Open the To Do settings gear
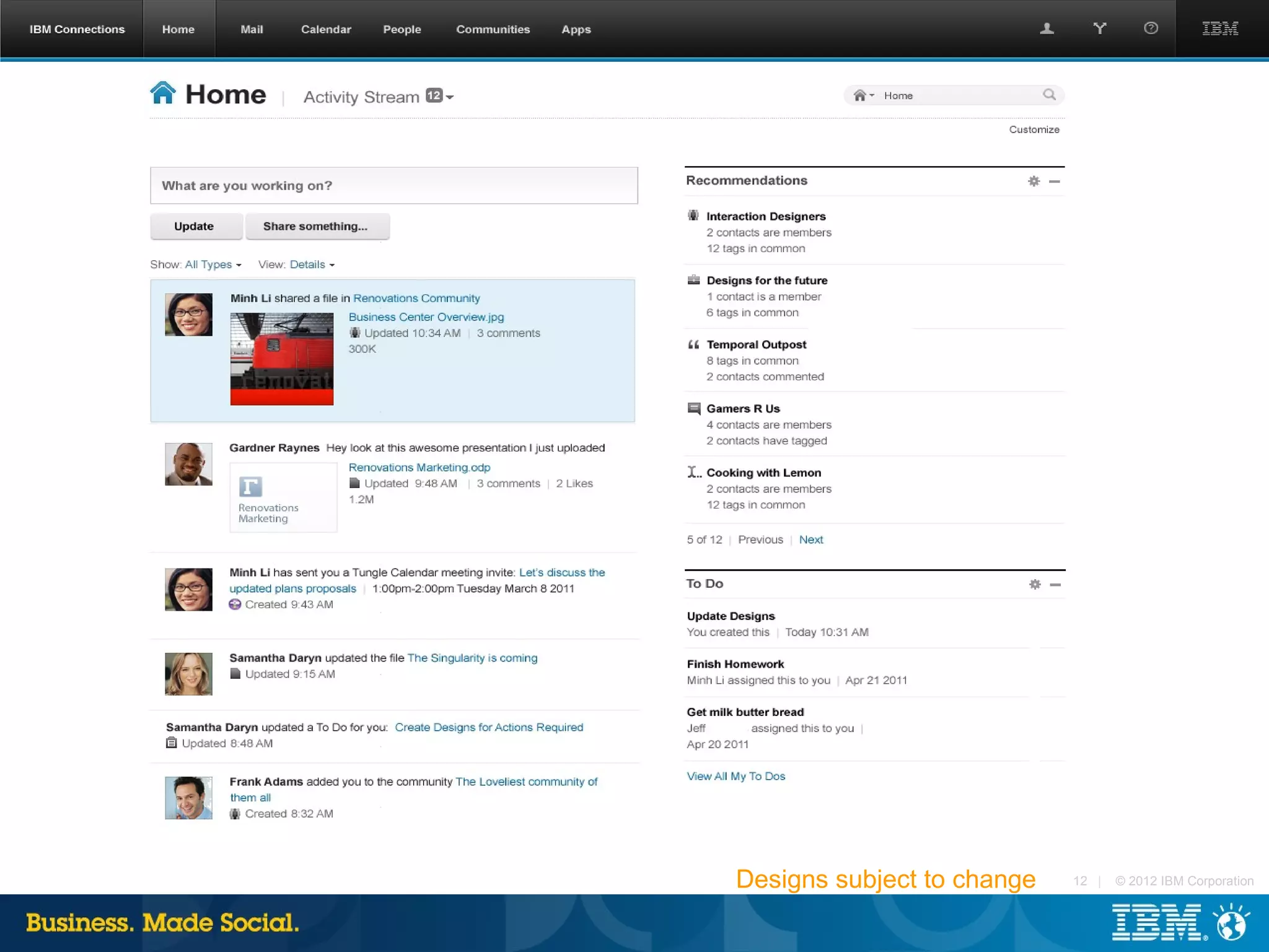1269x952 pixels. pos(1035,584)
